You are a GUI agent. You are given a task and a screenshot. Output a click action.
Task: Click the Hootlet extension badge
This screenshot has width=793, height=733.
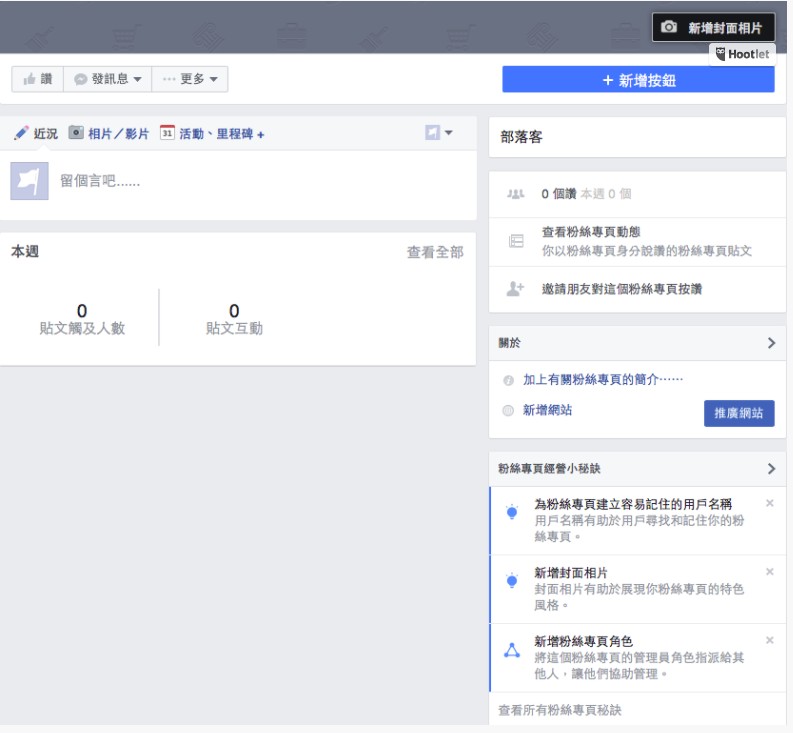[x=742, y=55]
